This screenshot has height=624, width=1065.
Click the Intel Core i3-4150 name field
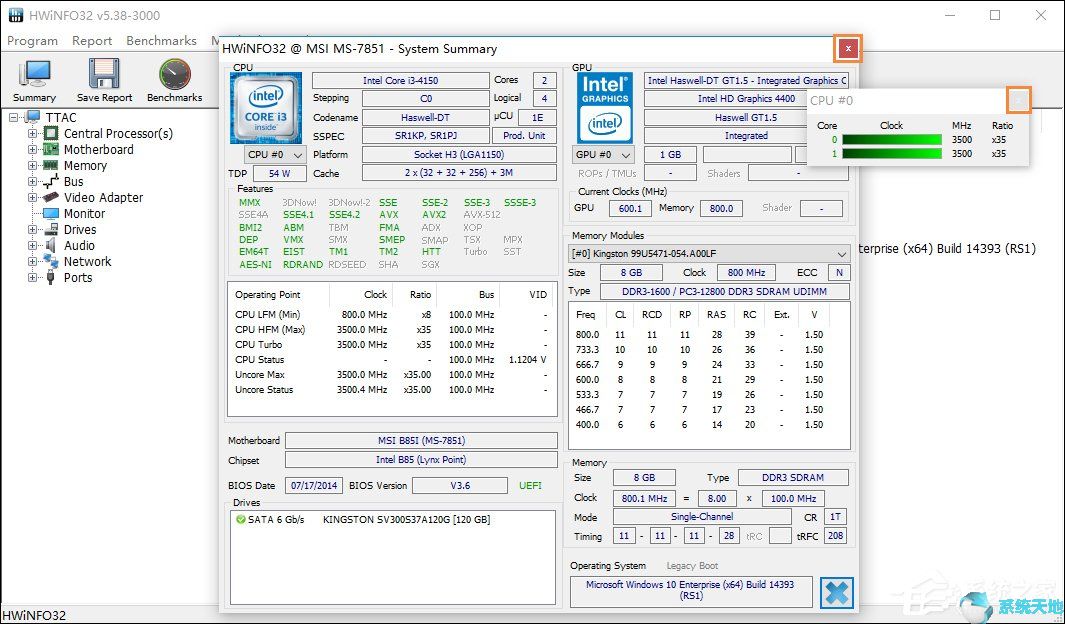click(400, 80)
